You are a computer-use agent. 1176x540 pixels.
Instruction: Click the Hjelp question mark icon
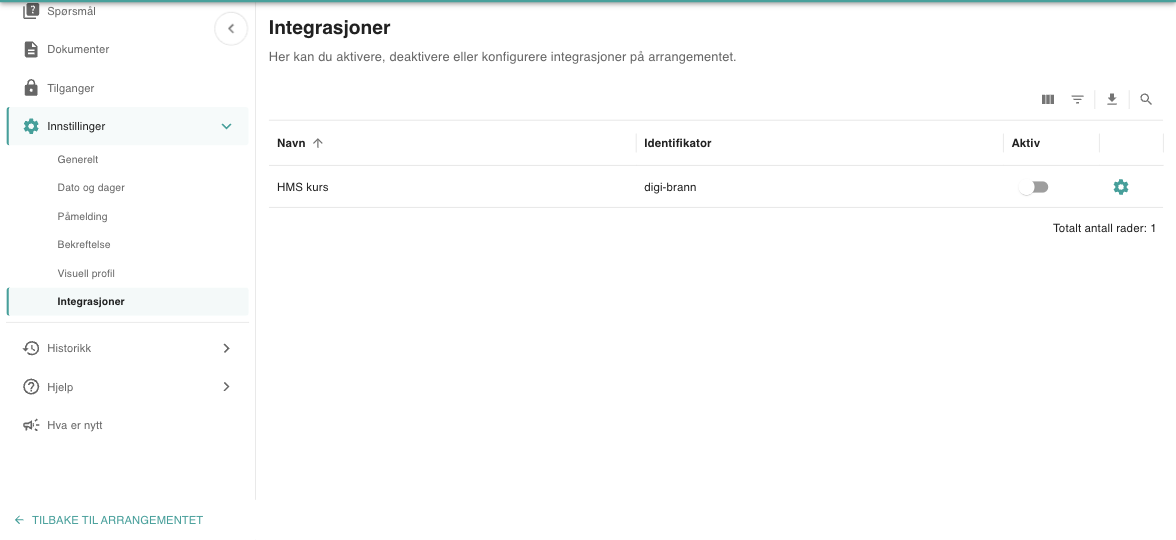pos(31,387)
